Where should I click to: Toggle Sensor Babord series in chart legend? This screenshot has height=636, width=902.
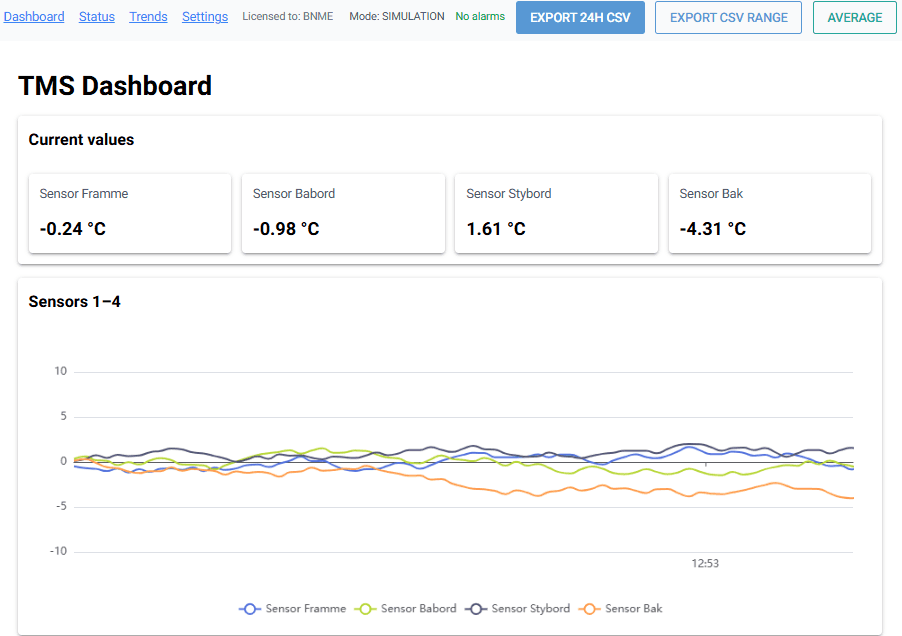[x=406, y=608]
